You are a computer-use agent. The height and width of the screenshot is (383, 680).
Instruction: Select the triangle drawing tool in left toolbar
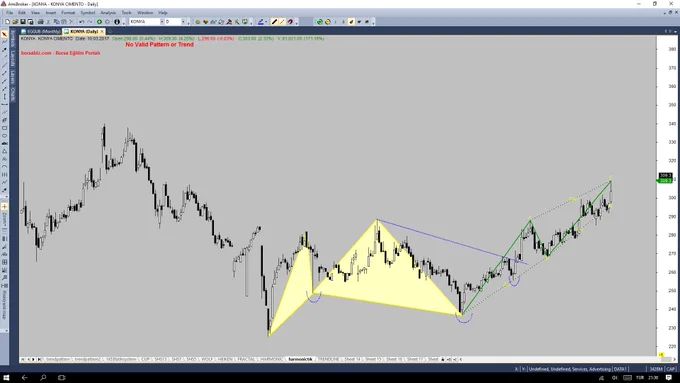(4, 151)
